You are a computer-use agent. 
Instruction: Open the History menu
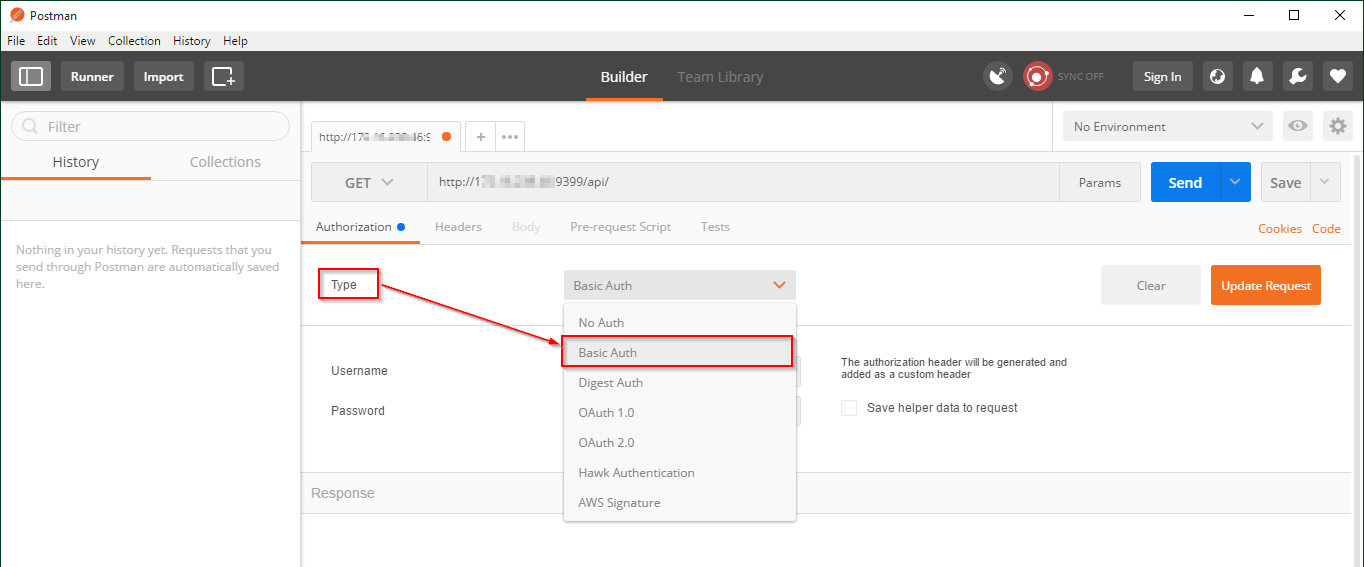click(191, 41)
